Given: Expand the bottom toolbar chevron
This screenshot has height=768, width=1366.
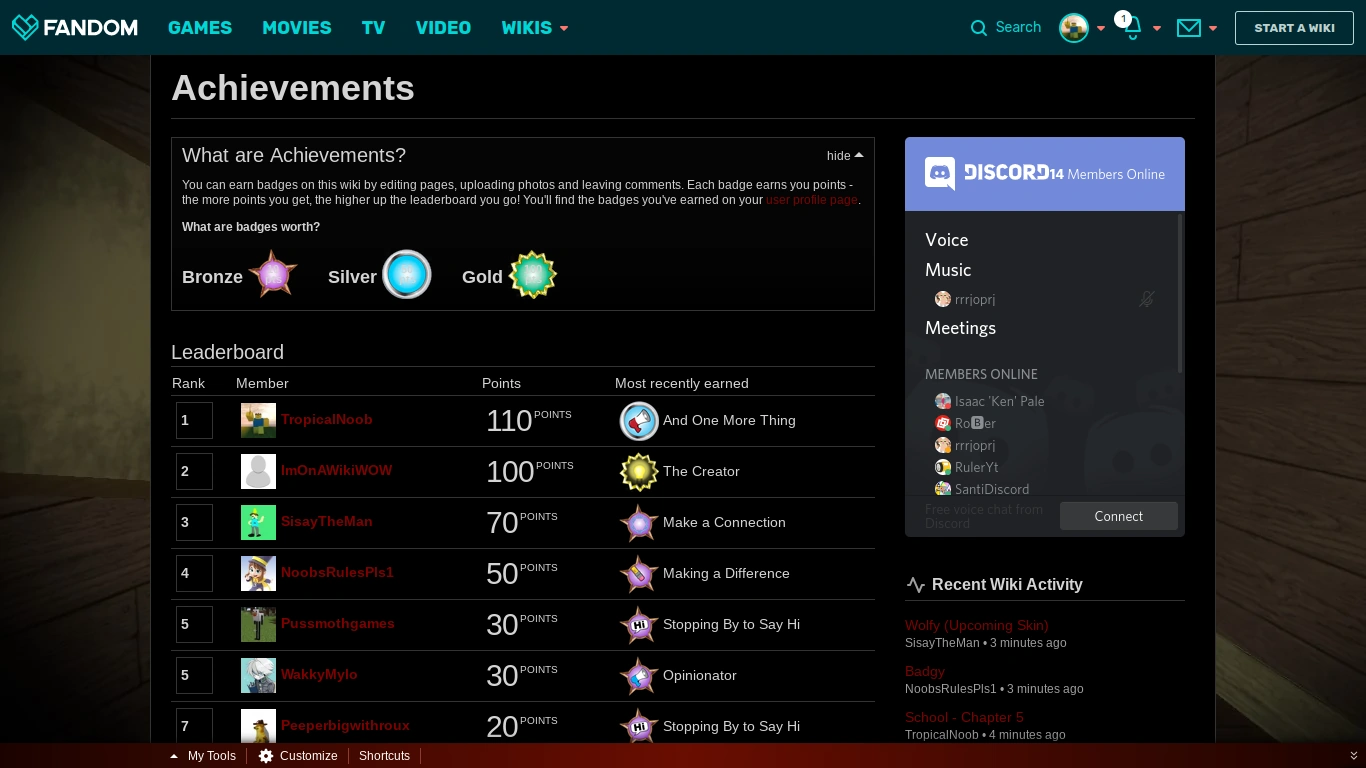Looking at the screenshot, I should [1354, 756].
